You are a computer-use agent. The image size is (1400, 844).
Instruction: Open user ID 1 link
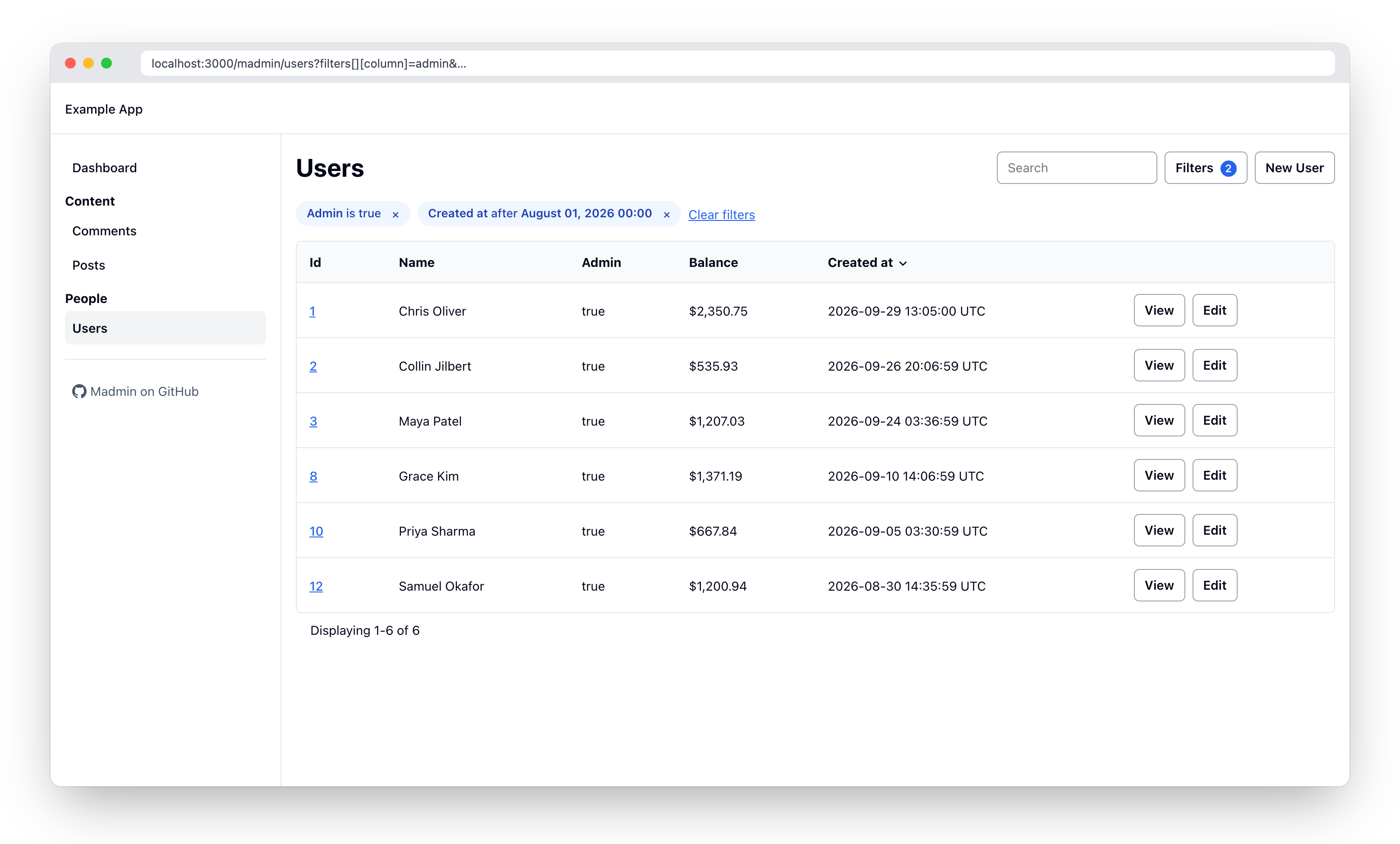click(312, 311)
